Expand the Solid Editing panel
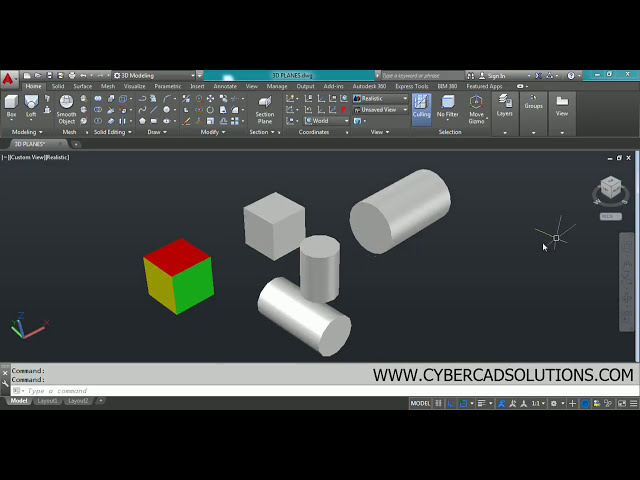The height and width of the screenshot is (480, 640). click(111, 132)
